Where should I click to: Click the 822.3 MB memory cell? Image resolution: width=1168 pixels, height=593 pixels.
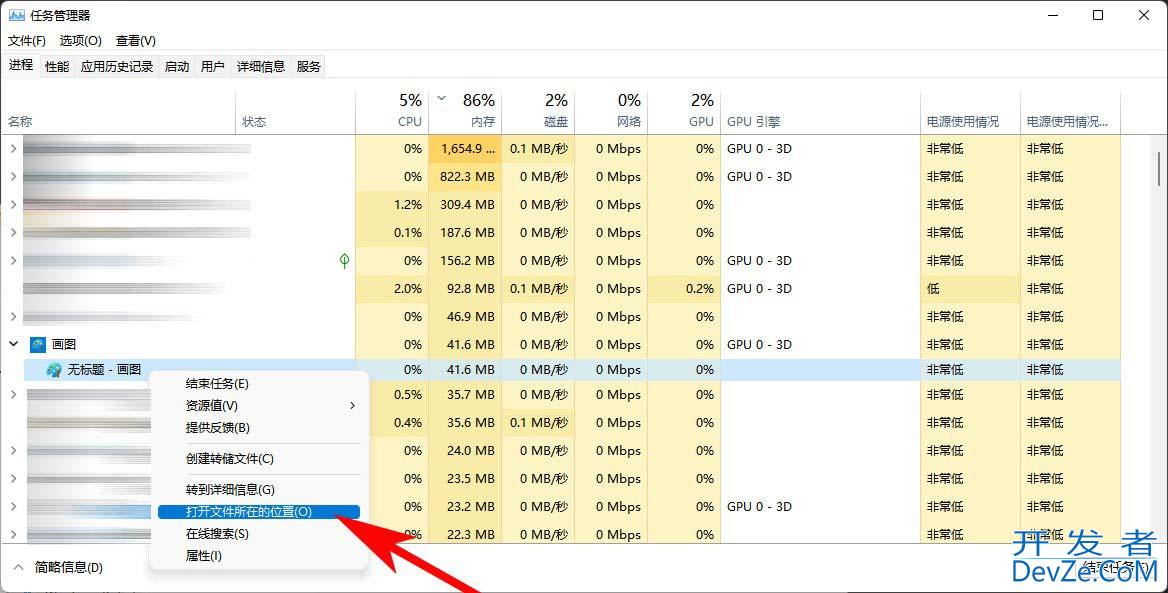coord(465,177)
